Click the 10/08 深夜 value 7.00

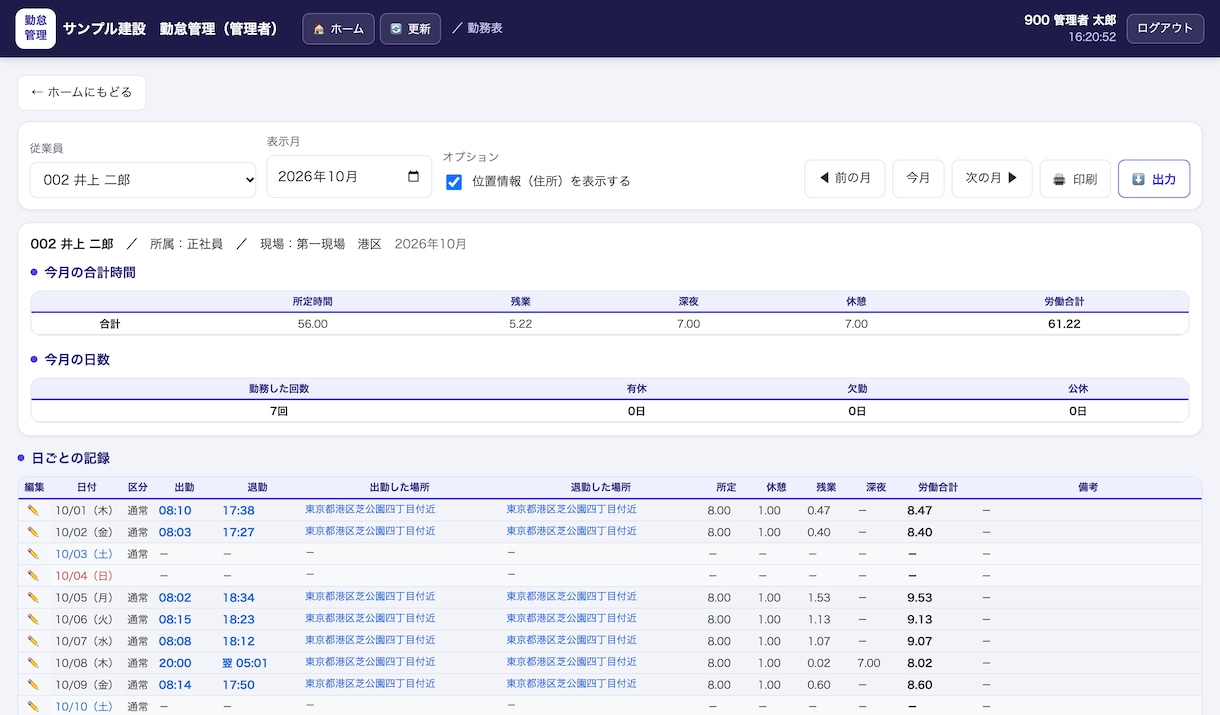[x=869, y=663]
